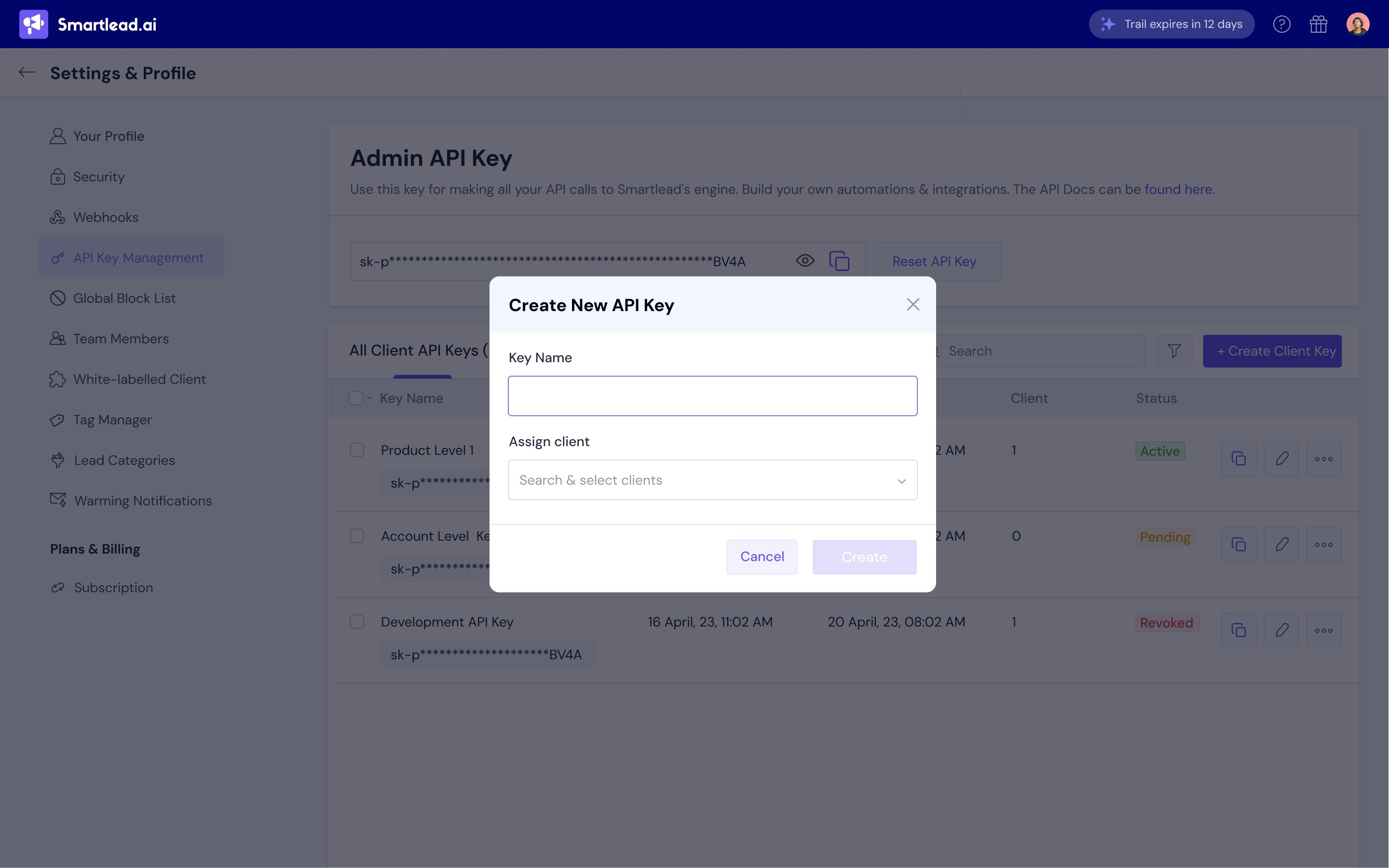This screenshot has height=868, width=1389.
Task: Close the Create New API Key dialog
Action: click(x=912, y=304)
